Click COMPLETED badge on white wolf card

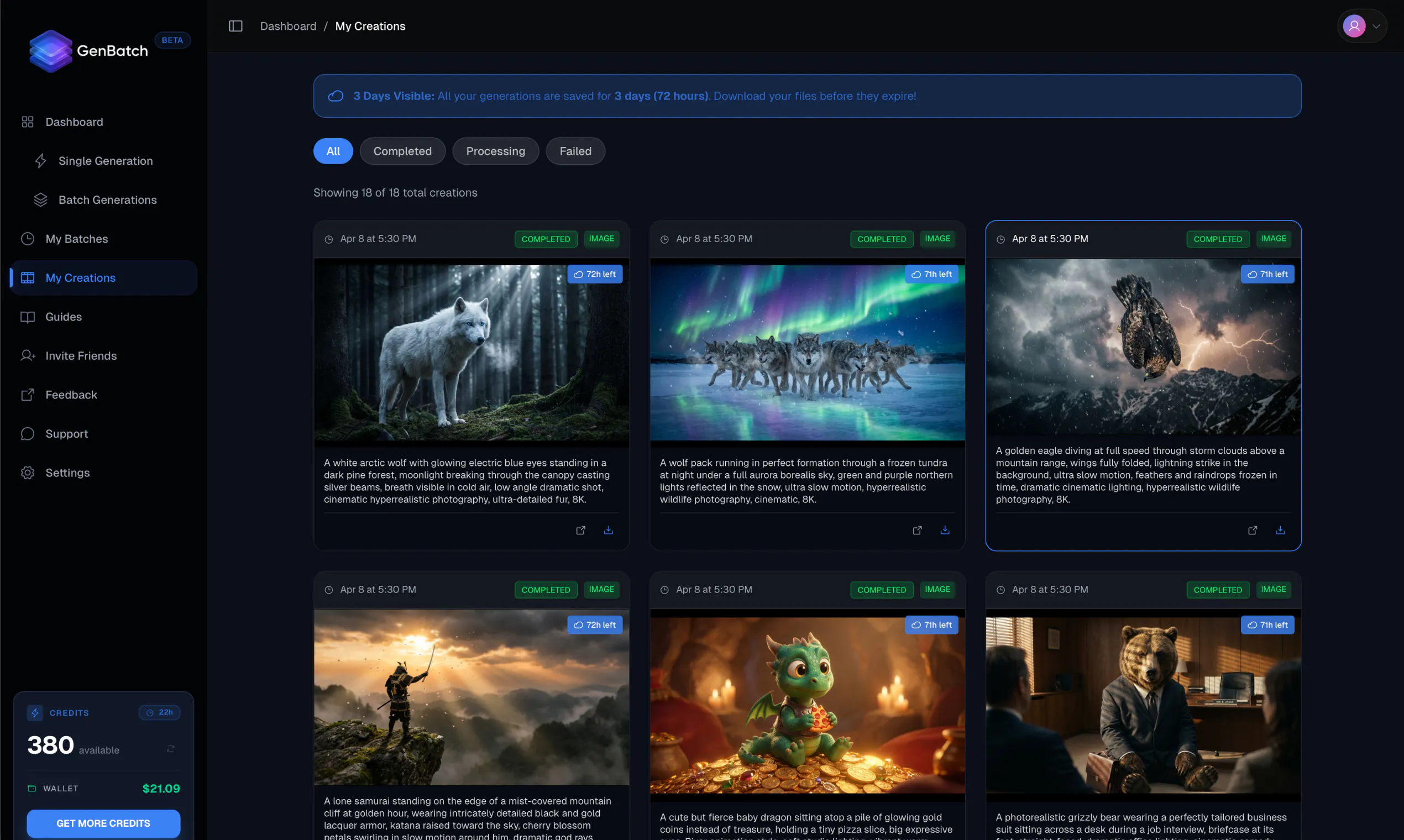546,239
